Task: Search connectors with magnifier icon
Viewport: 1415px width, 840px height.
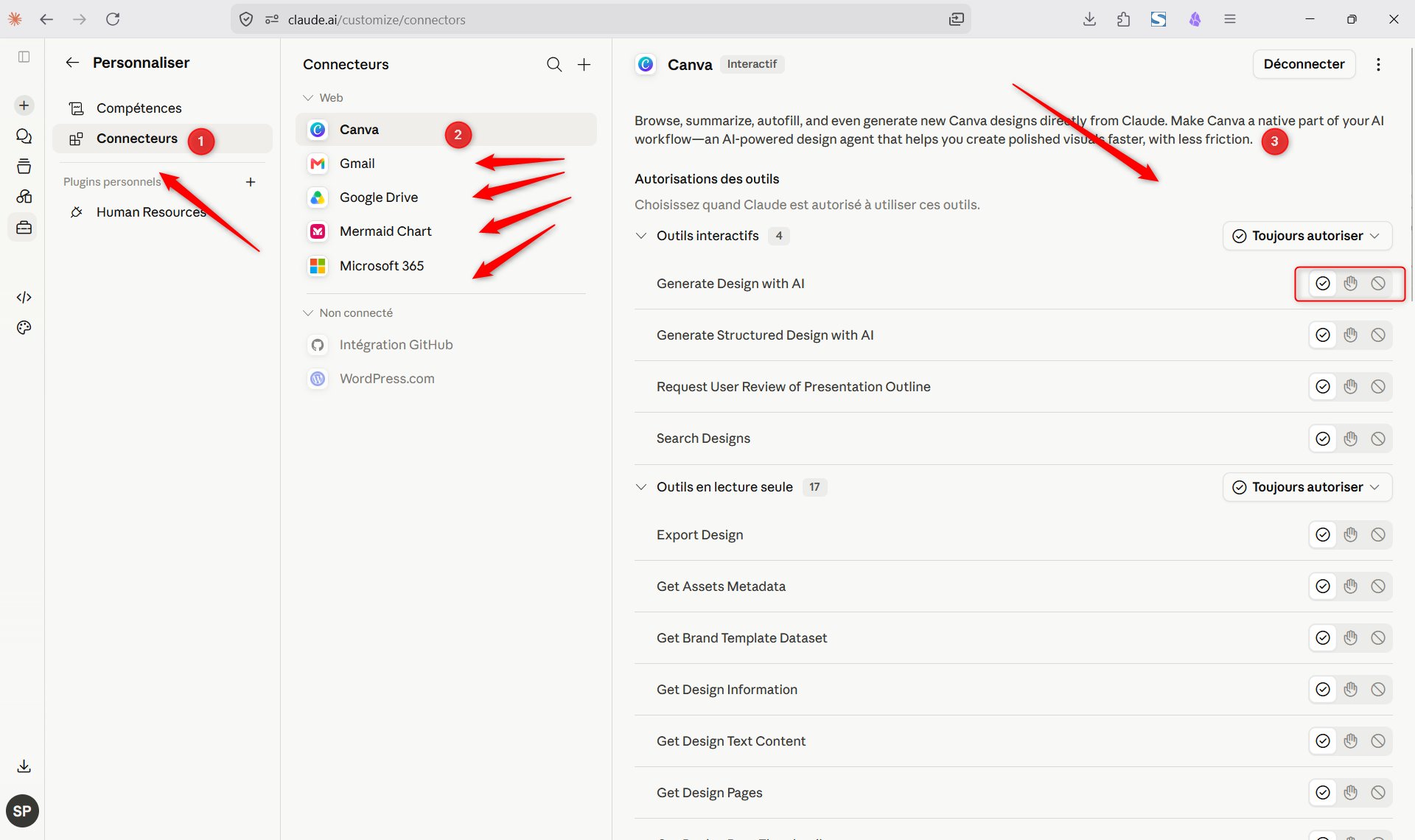Action: [x=554, y=65]
